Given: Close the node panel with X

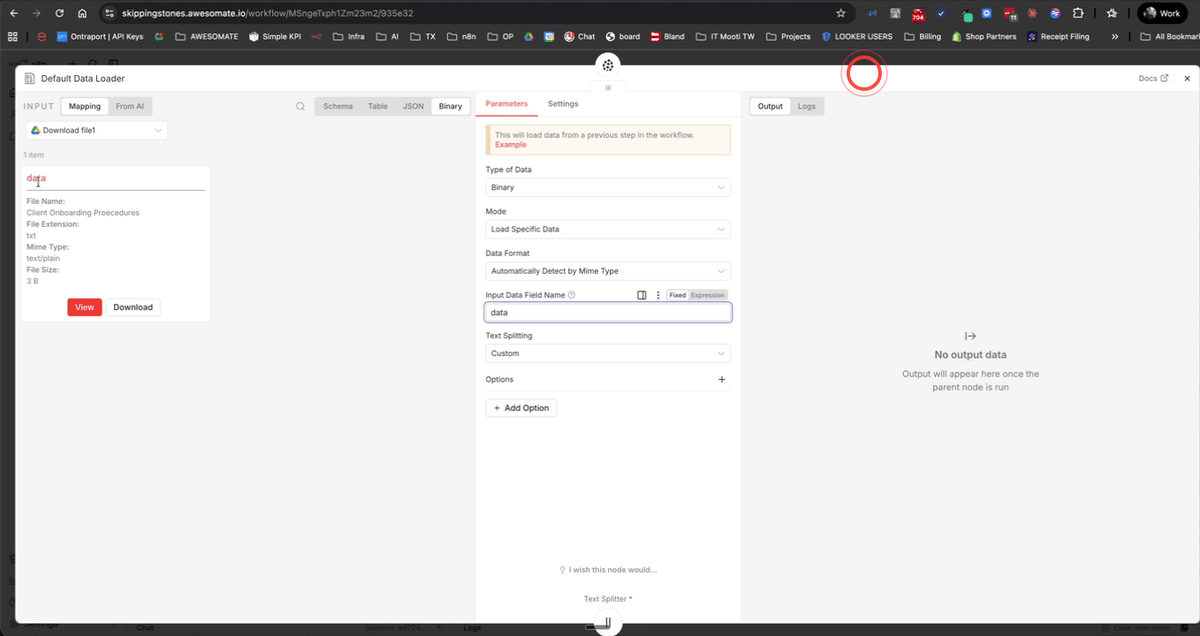Looking at the screenshot, I should (x=1187, y=78).
